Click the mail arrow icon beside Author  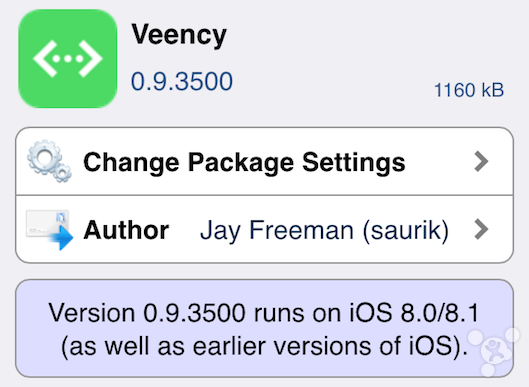click(50, 230)
